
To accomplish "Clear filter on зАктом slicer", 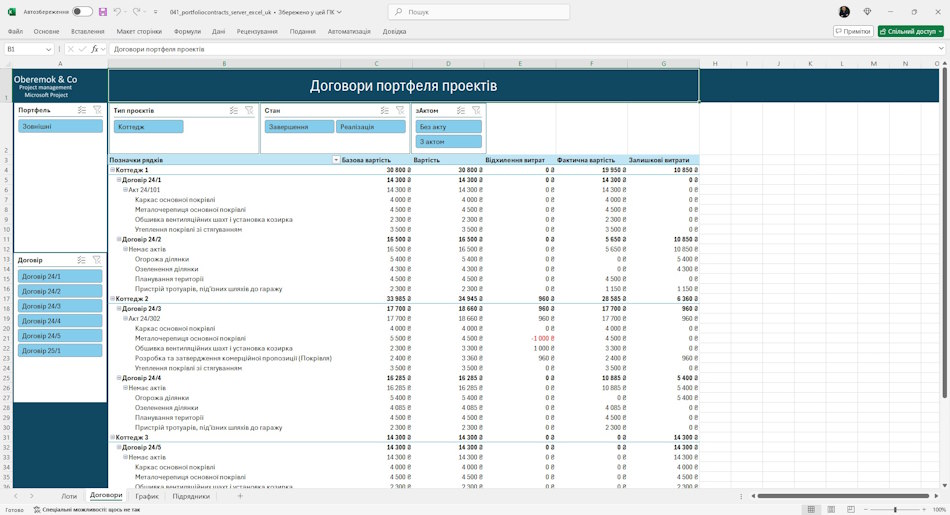I will coord(476,110).
